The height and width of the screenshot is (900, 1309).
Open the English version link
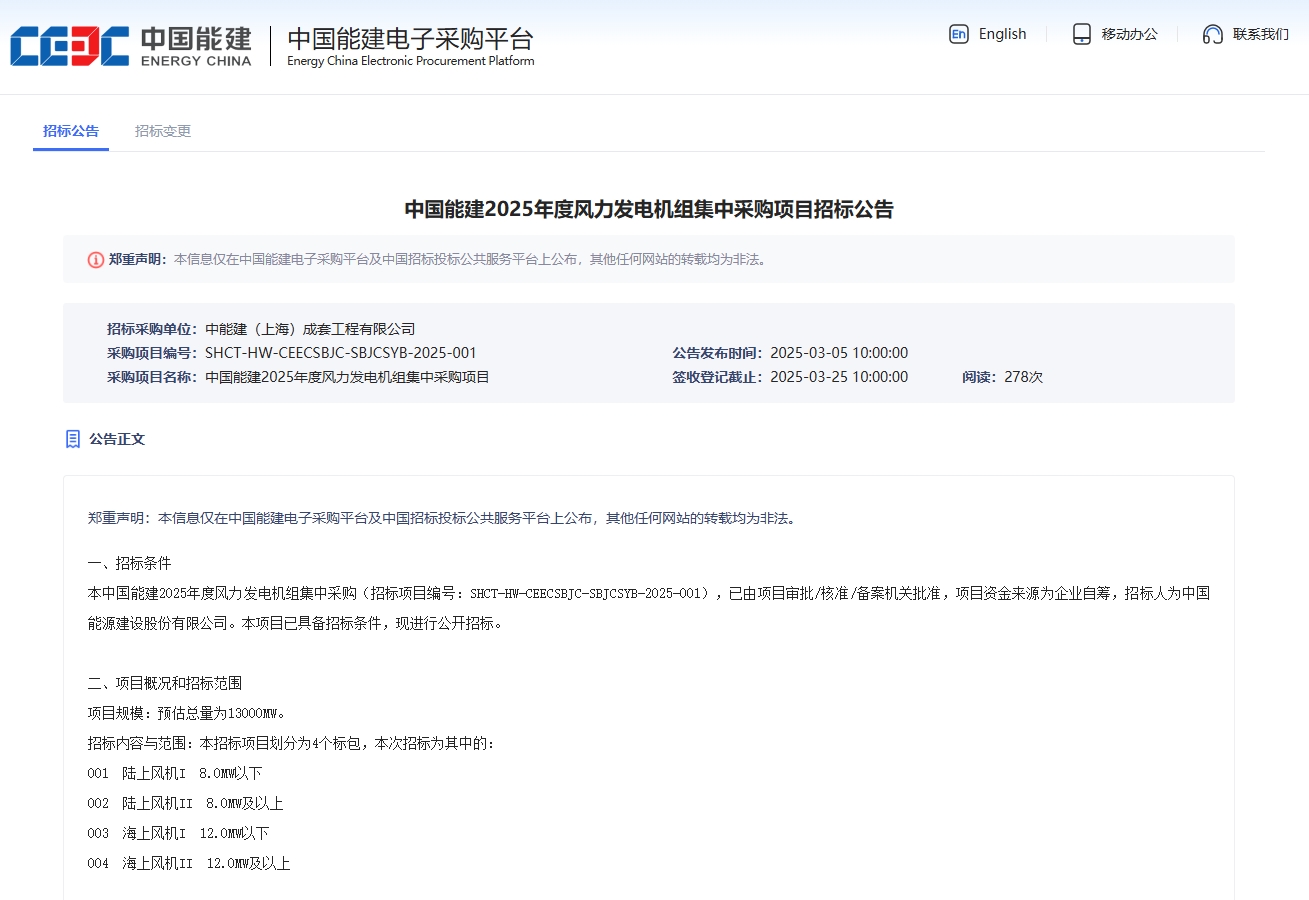[x=1002, y=34]
